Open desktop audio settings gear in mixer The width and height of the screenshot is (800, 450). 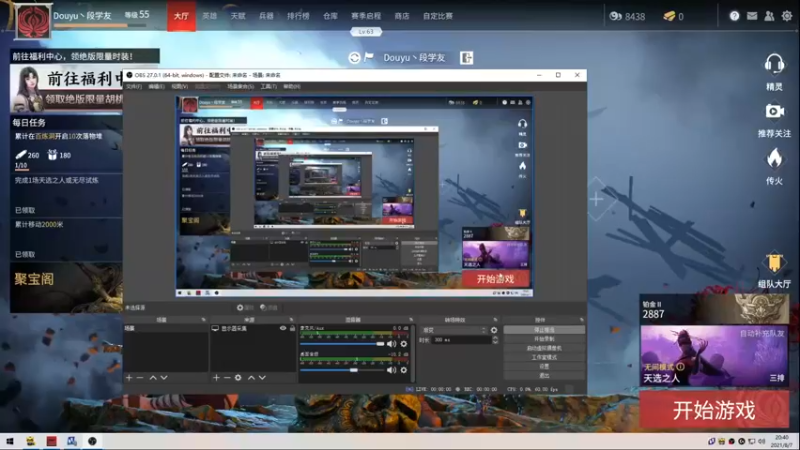click(x=404, y=370)
